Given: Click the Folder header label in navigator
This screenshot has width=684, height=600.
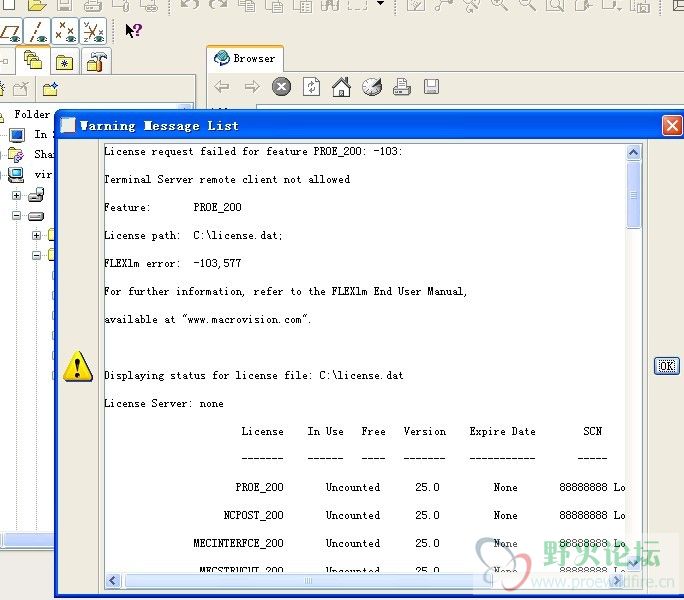Looking at the screenshot, I should [32, 114].
